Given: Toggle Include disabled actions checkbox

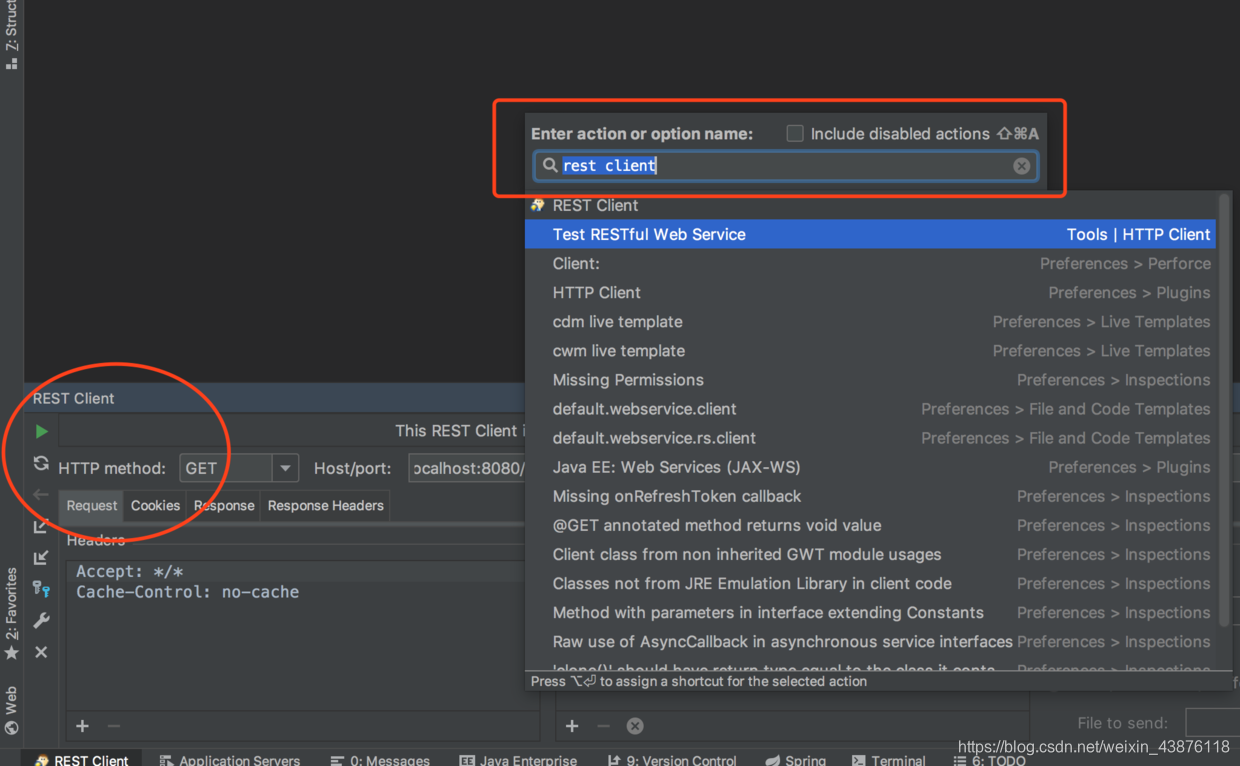Looking at the screenshot, I should (x=795, y=133).
